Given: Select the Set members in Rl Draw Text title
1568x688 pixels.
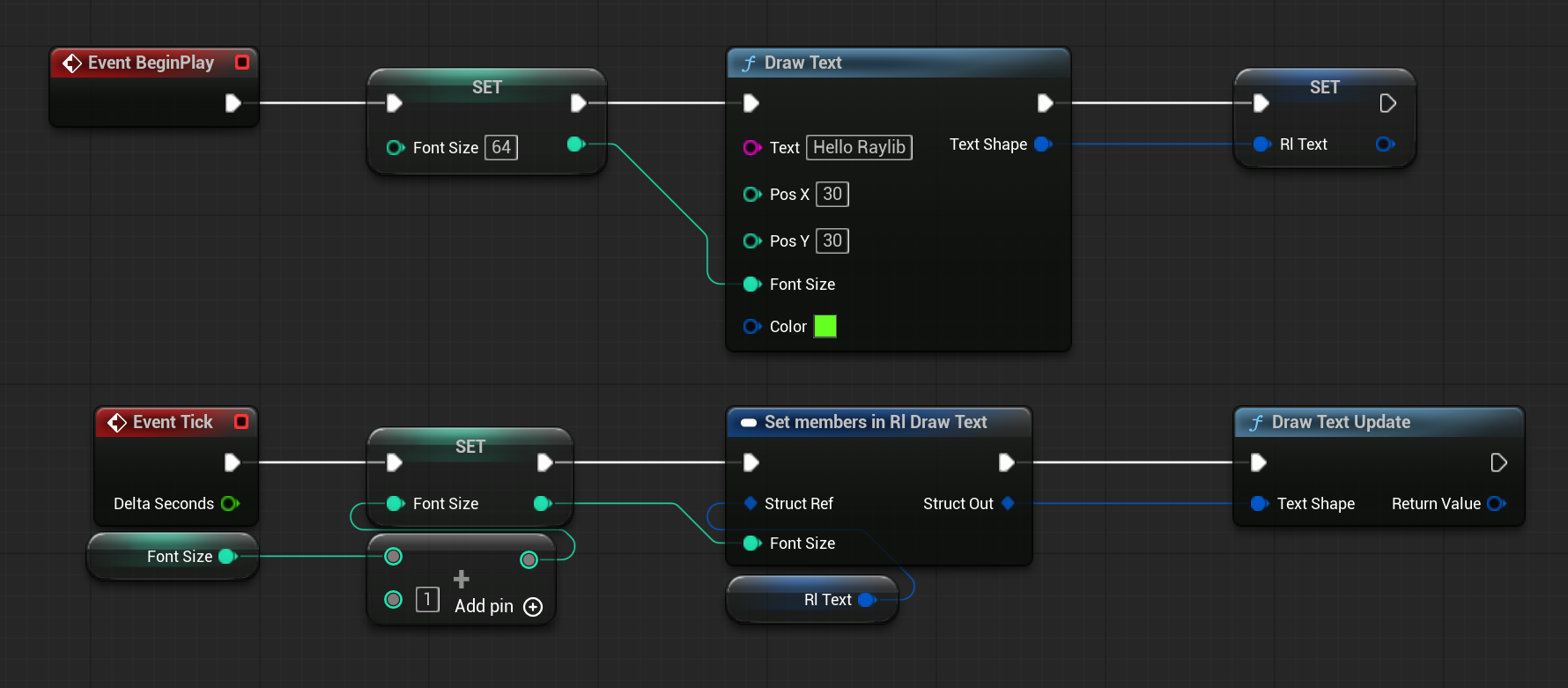Looking at the screenshot, I should [x=876, y=422].
